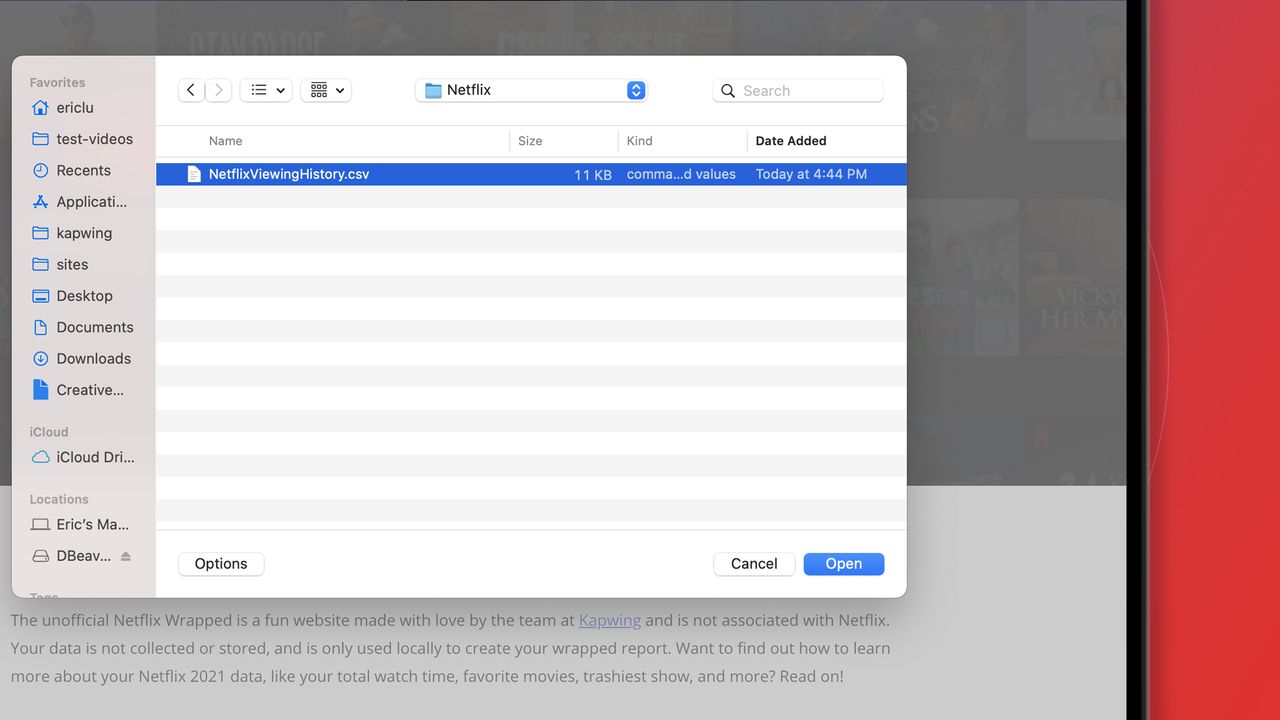Open the Netflix folder location popup
Screen dimensions: 1280x720
[x=532, y=90]
